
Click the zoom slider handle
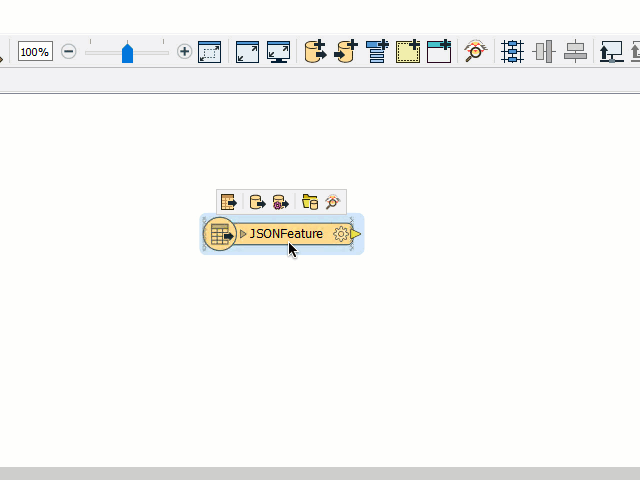[x=127, y=53]
